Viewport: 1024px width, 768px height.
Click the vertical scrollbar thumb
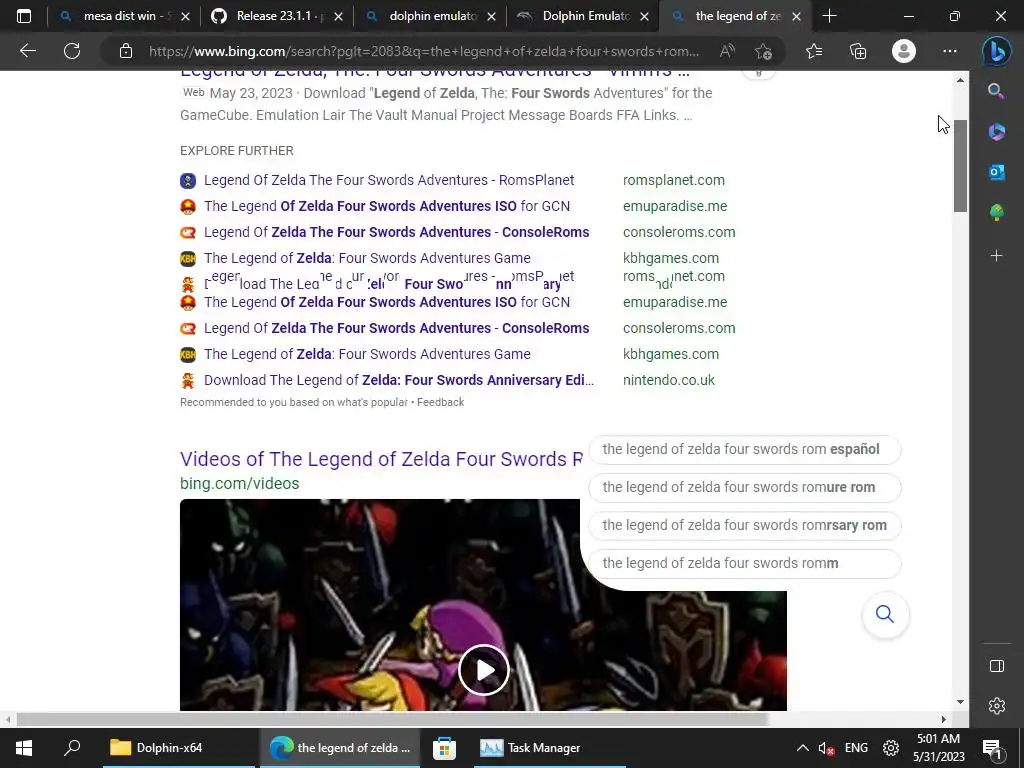(x=960, y=166)
